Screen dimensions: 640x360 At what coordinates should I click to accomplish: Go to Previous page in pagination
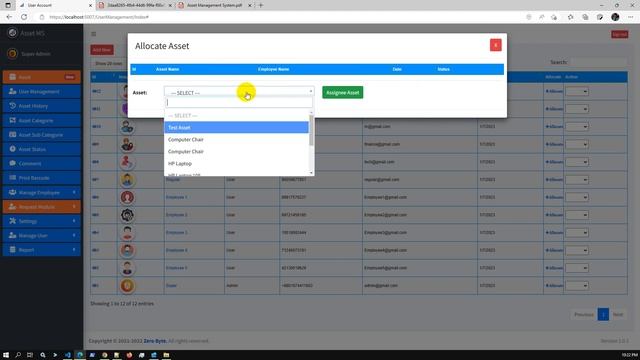pos(584,314)
